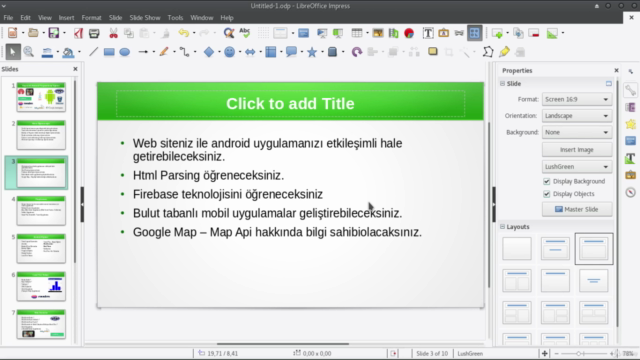Close the Properties sidebar panel

(x=616, y=71)
